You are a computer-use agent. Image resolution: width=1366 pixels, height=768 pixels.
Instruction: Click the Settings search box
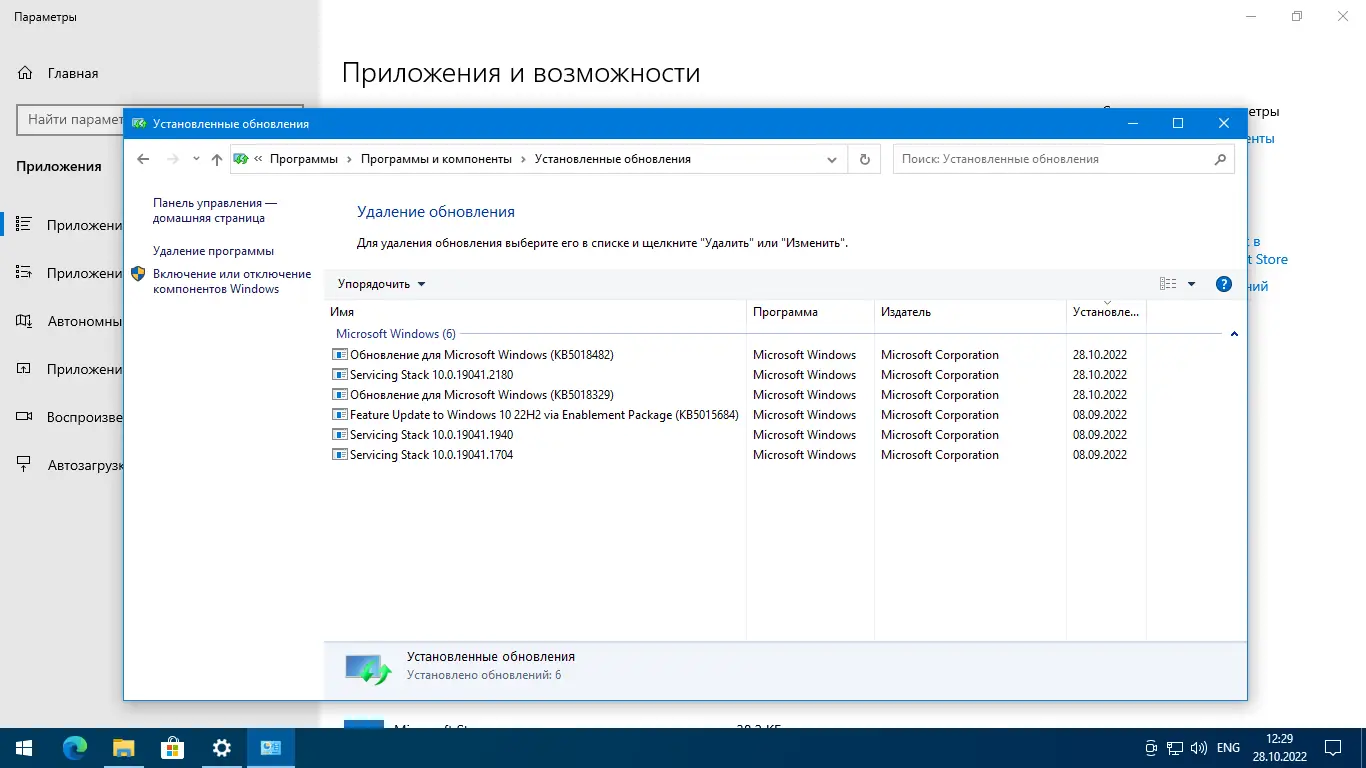[70, 119]
